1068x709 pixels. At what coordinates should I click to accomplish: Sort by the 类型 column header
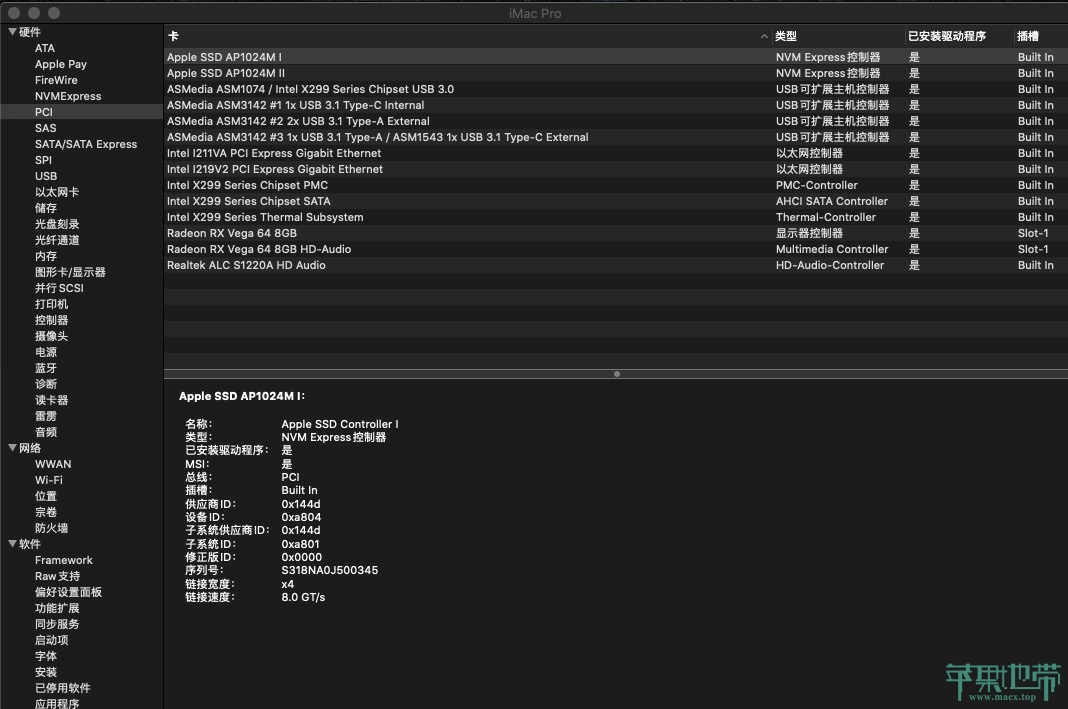pos(786,36)
